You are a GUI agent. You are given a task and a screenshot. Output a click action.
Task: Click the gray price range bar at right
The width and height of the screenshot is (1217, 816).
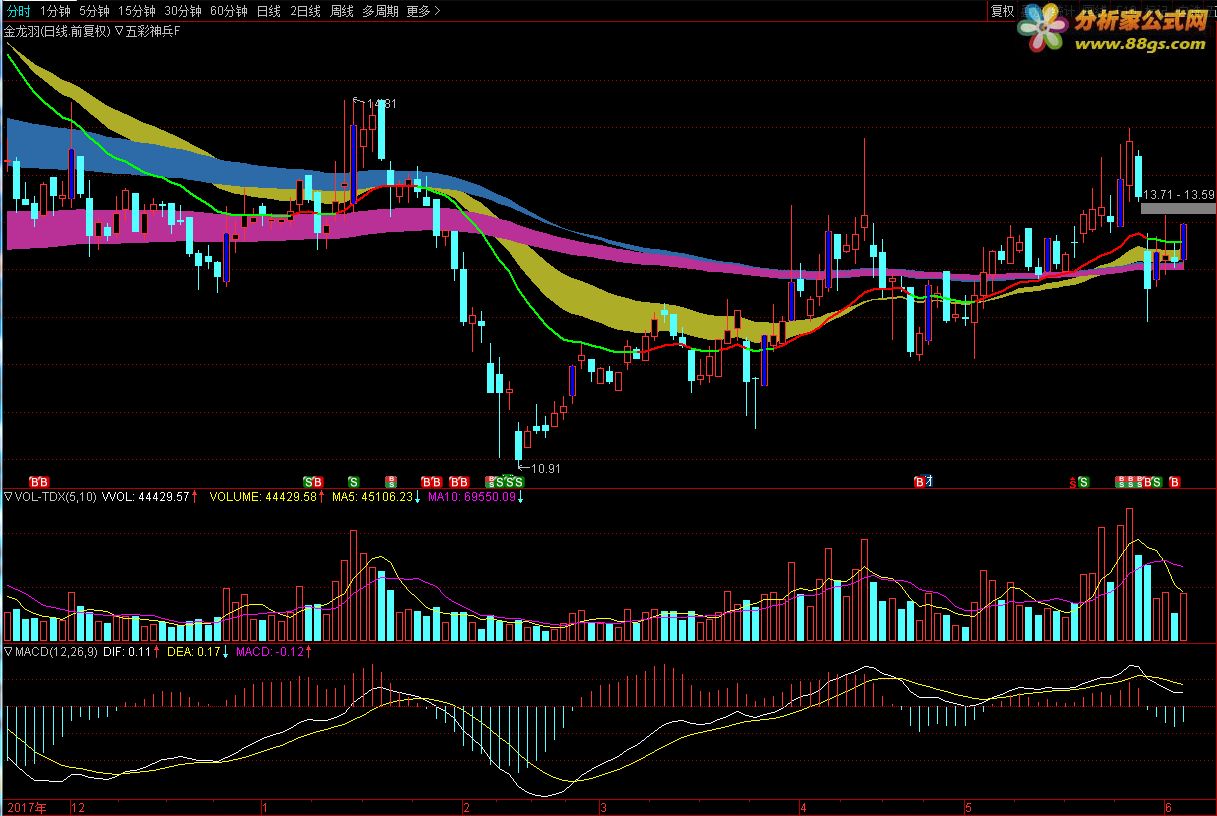point(1178,209)
